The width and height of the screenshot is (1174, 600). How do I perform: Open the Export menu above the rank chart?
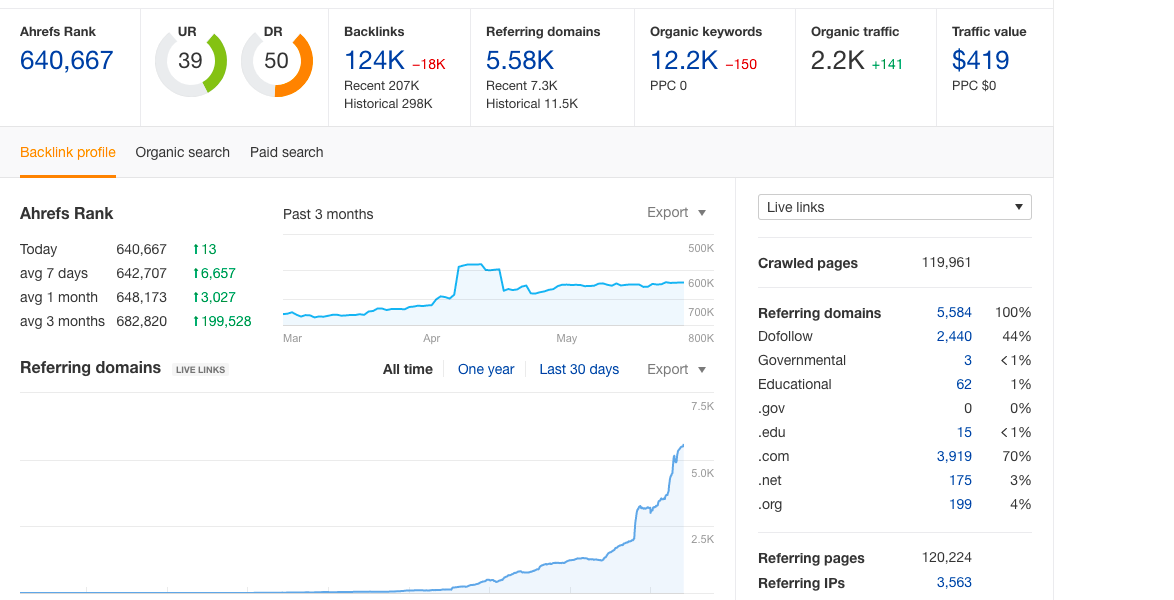coord(675,212)
